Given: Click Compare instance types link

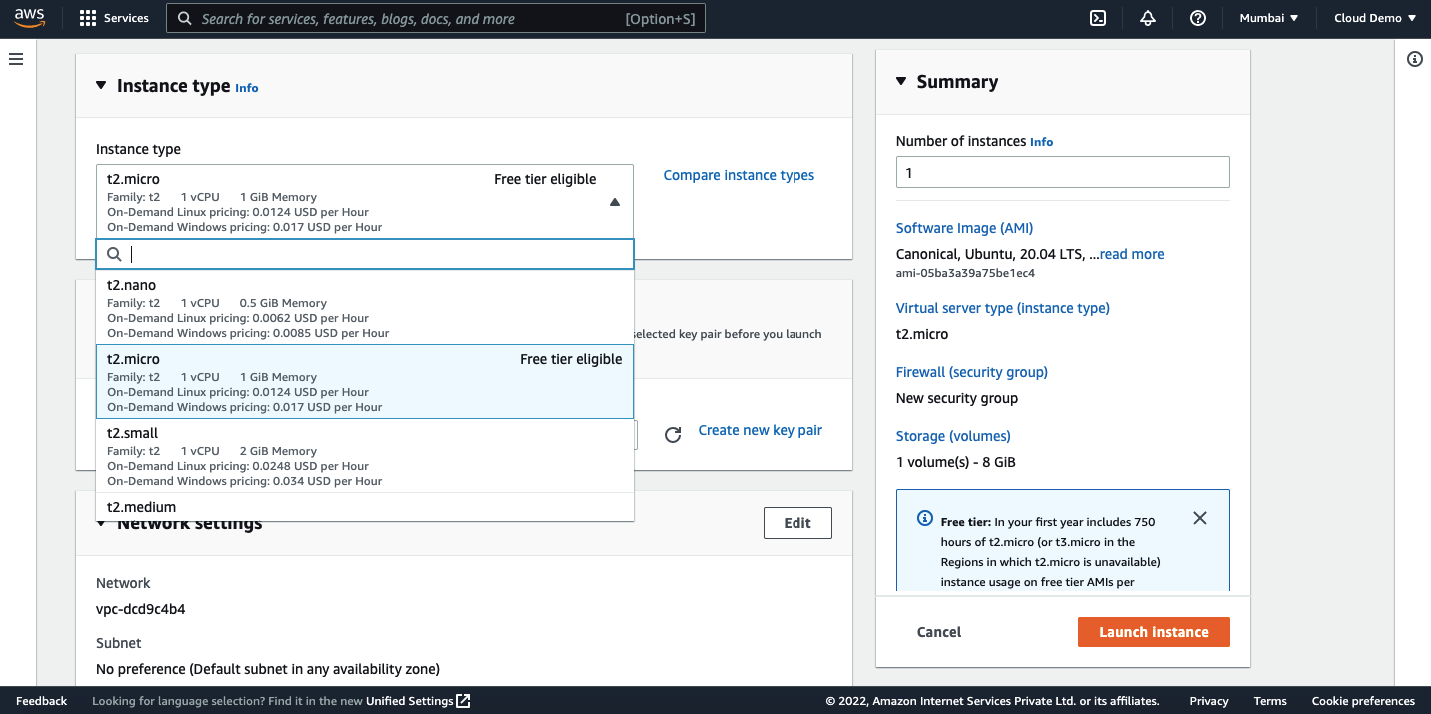Looking at the screenshot, I should tap(739, 175).
